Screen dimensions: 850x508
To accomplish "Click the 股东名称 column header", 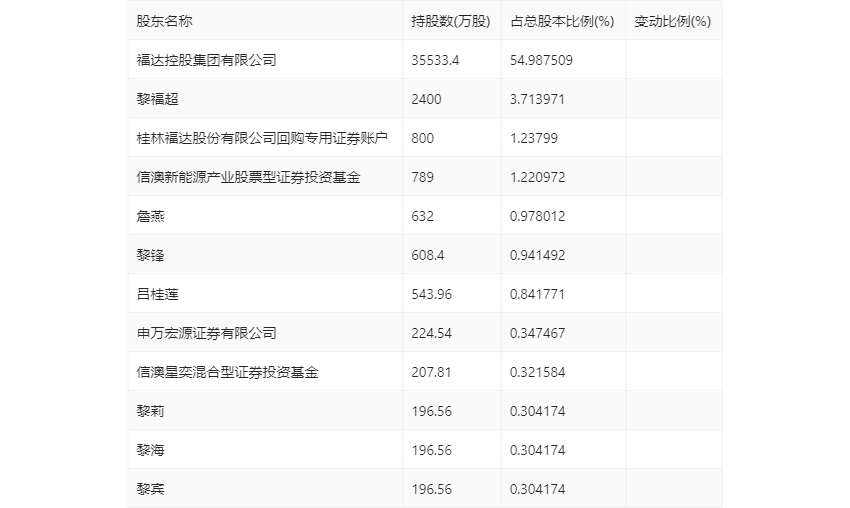I will pyautogui.click(x=164, y=21).
